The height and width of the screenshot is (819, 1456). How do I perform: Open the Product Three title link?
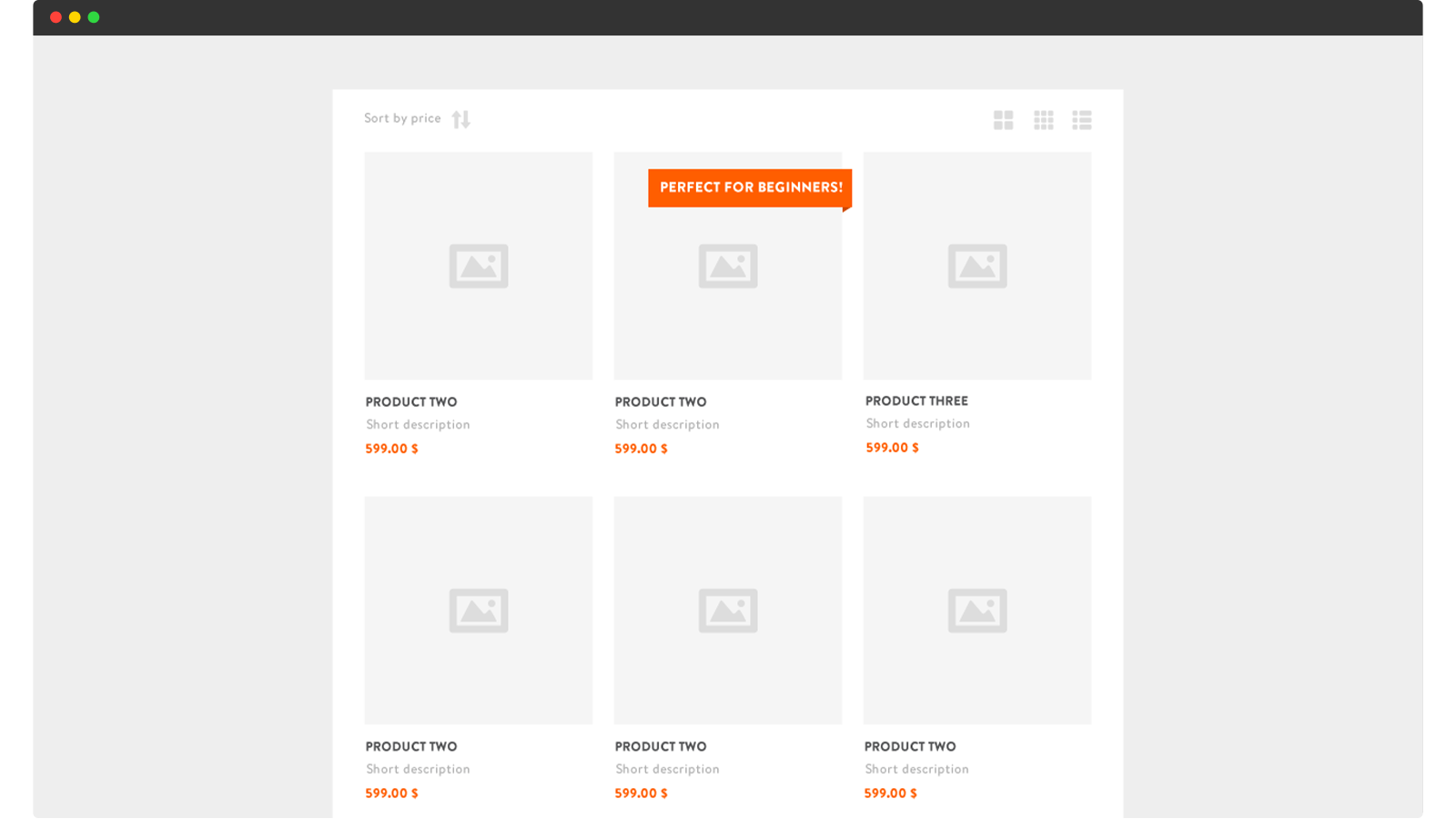[916, 401]
